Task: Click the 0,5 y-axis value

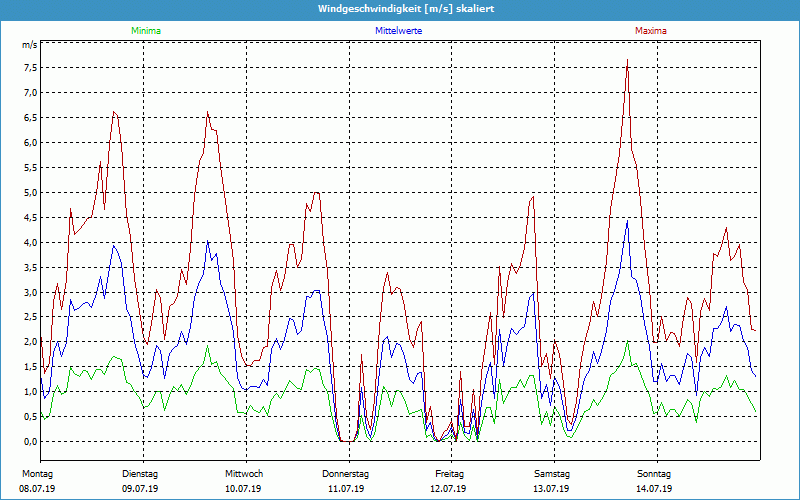Action: click(x=31, y=417)
